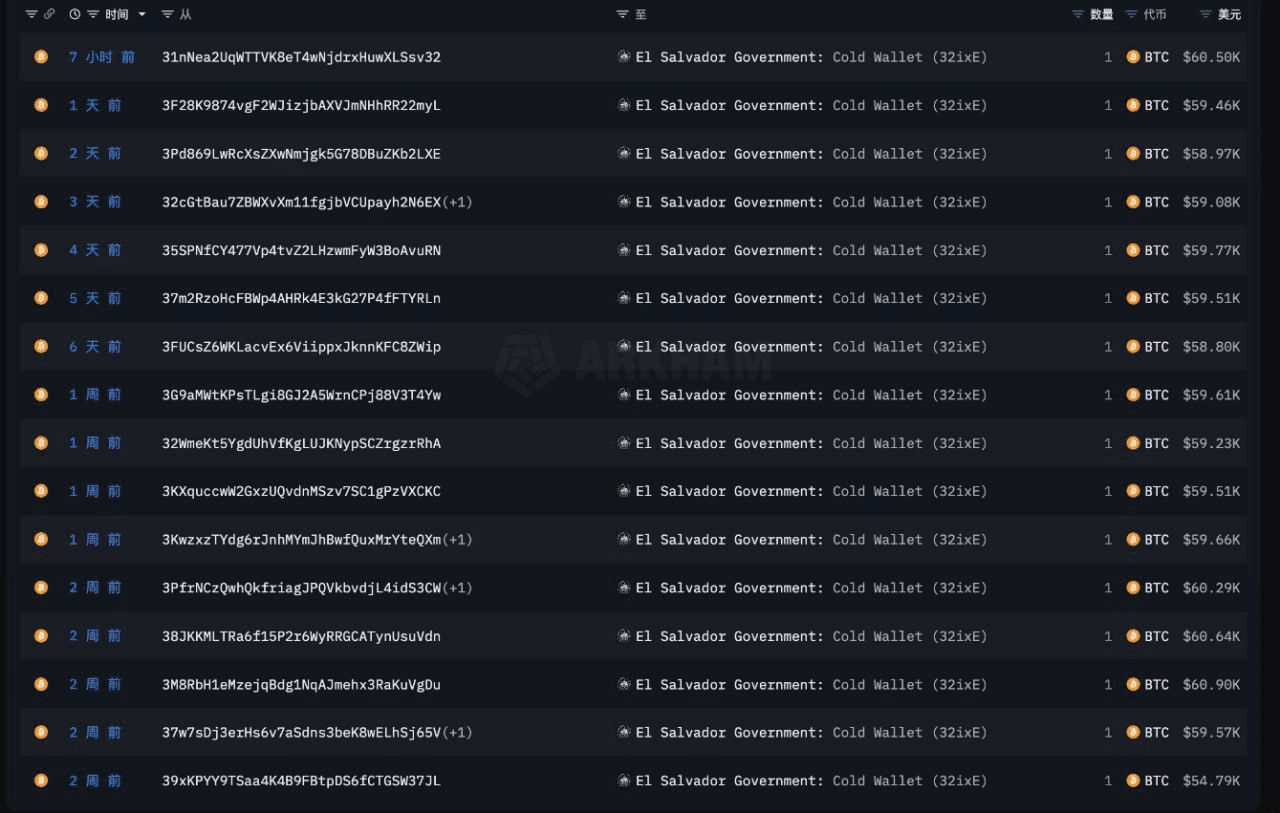Open address 39xKPYY9TSaa4K4B9FBtpDS6fCTGSW37JL
Viewport: 1280px width, 813px height.
(x=301, y=780)
